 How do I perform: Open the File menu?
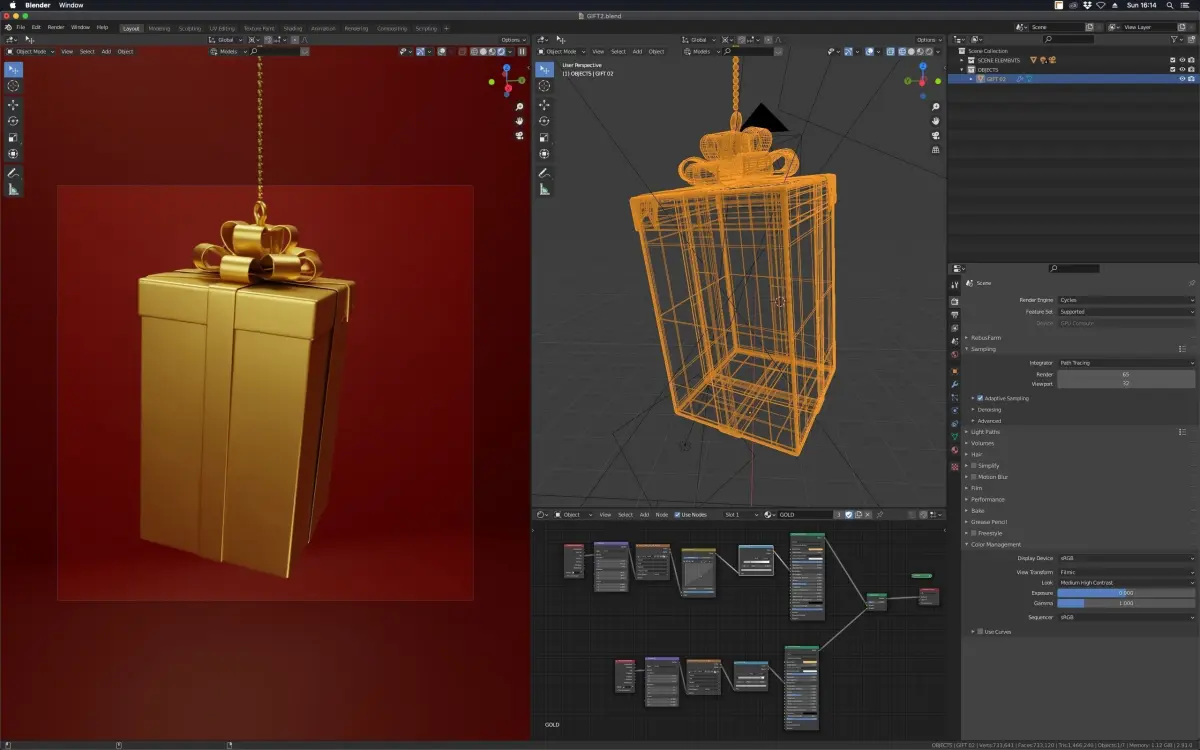tap(20, 27)
